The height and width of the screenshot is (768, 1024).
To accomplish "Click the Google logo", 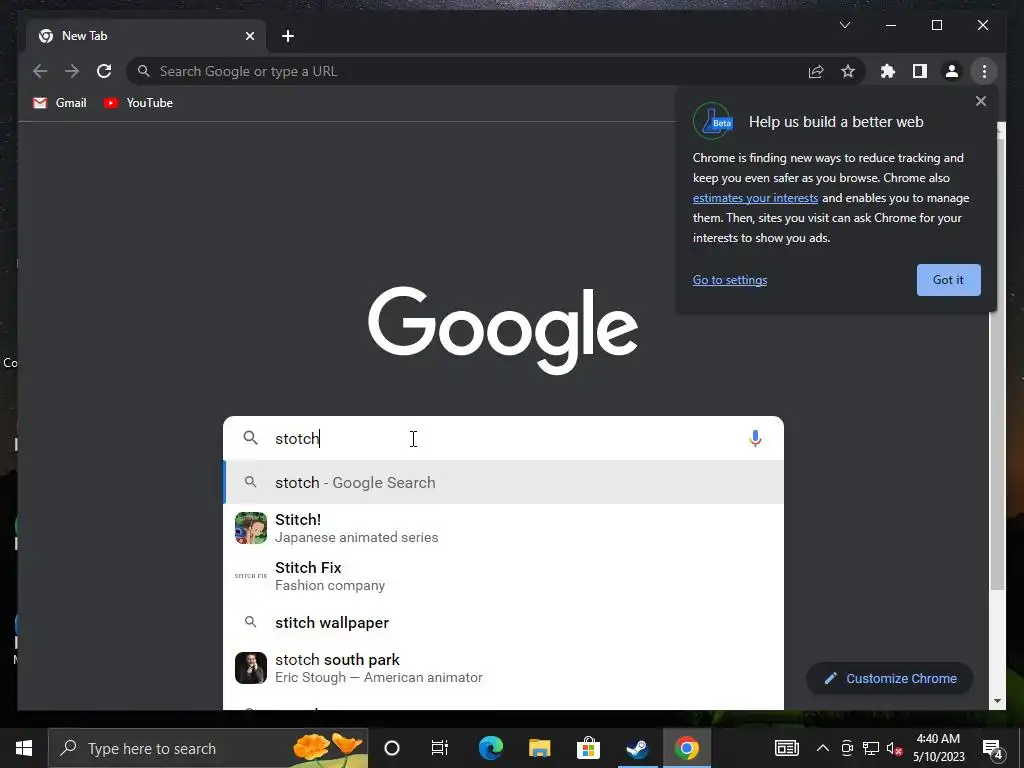I will tap(503, 330).
